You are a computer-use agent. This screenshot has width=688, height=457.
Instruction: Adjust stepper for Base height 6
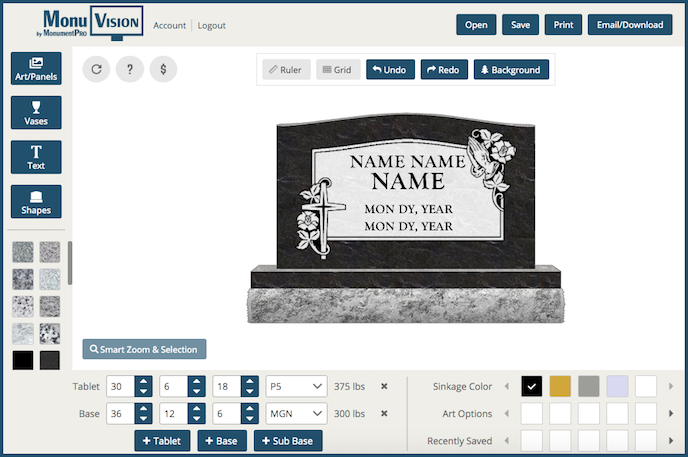pyautogui.click(x=250, y=414)
